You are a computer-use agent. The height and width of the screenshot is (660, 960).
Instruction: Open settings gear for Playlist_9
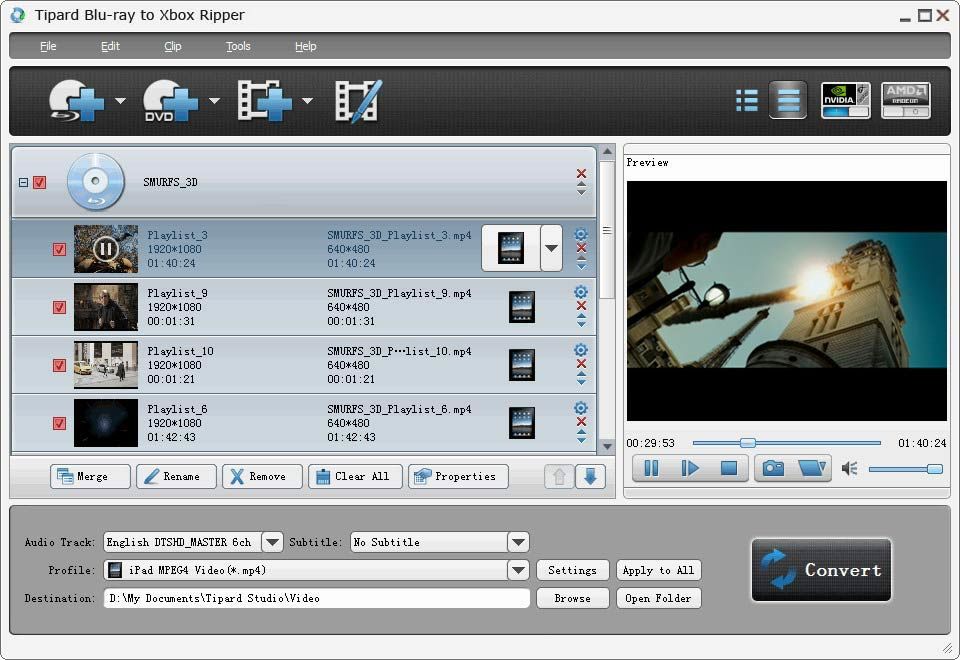tap(581, 292)
